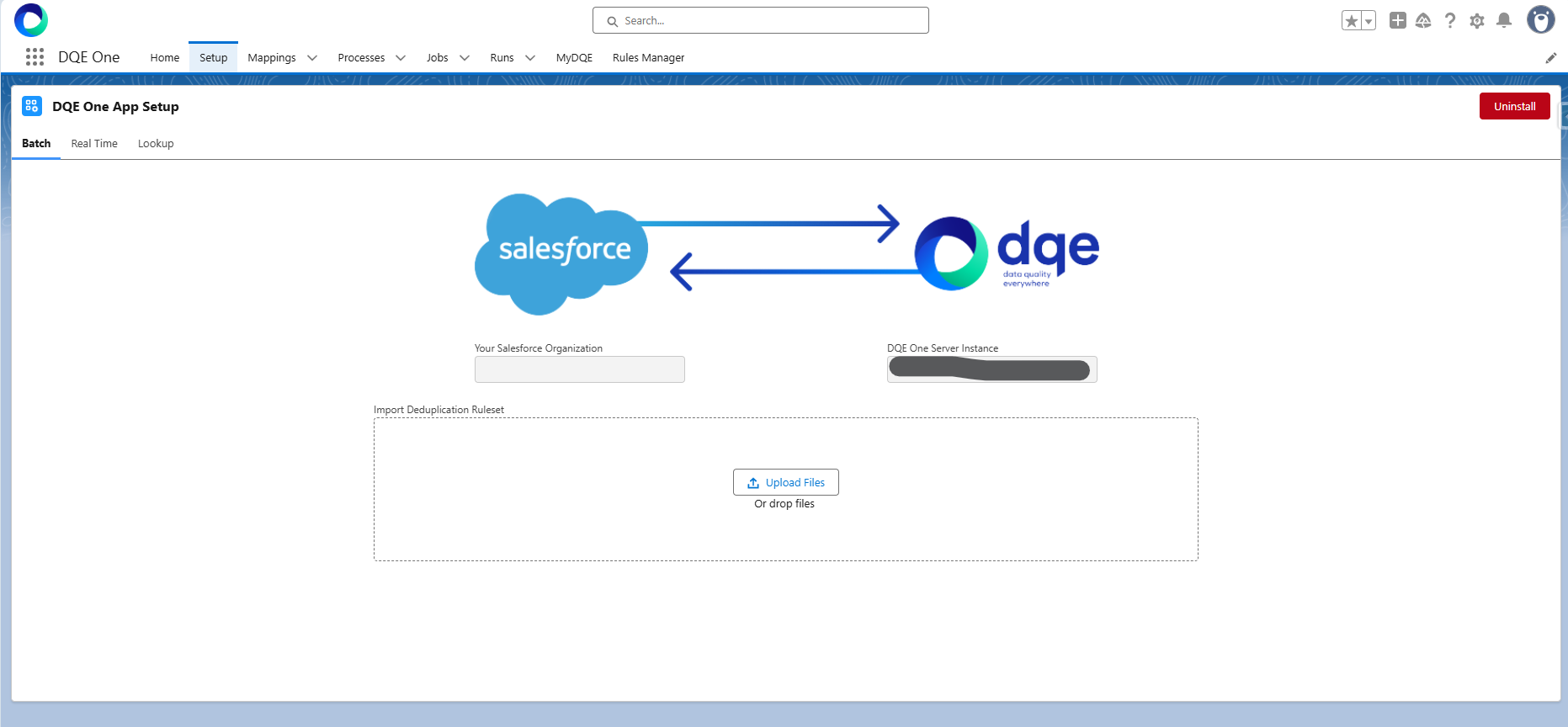The width and height of the screenshot is (1568, 727).
Task: Expand the Jobs dropdown chevron
Action: (x=465, y=58)
